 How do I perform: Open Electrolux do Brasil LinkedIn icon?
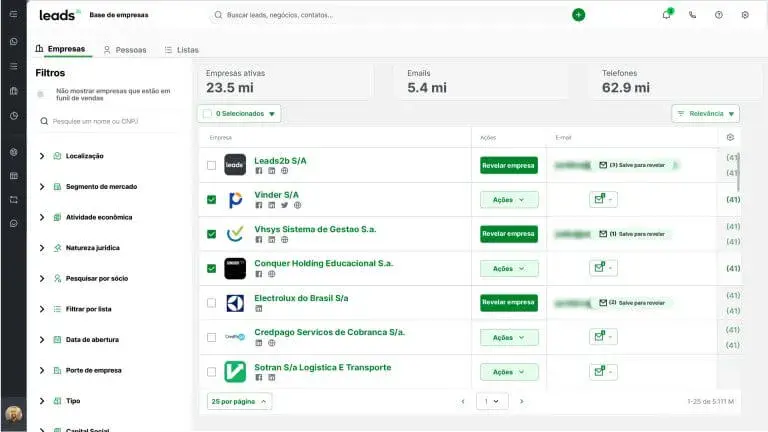pyautogui.click(x=259, y=309)
